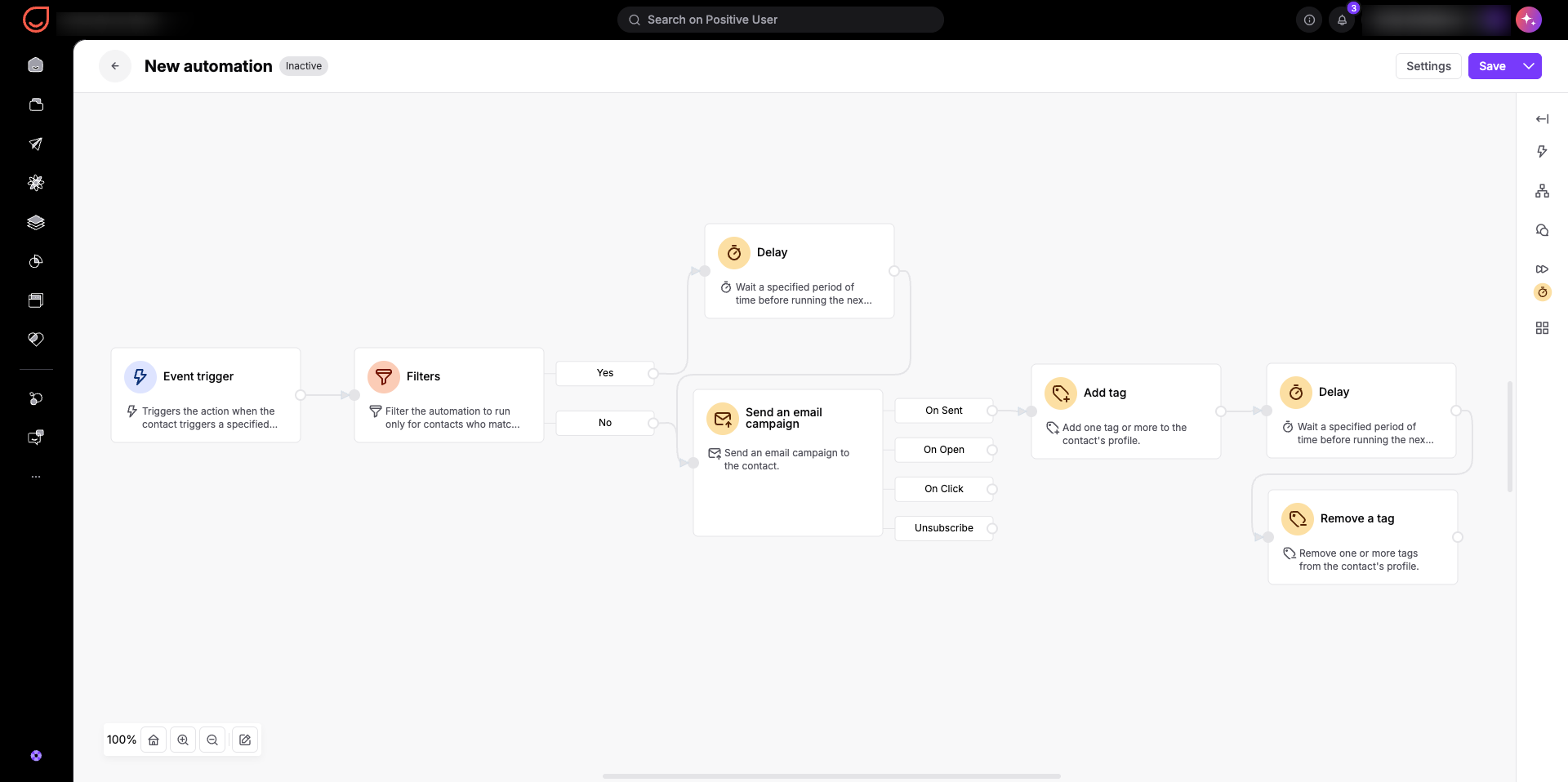
Task: Open the folders icon in left sidebar
Action: [x=36, y=104]
